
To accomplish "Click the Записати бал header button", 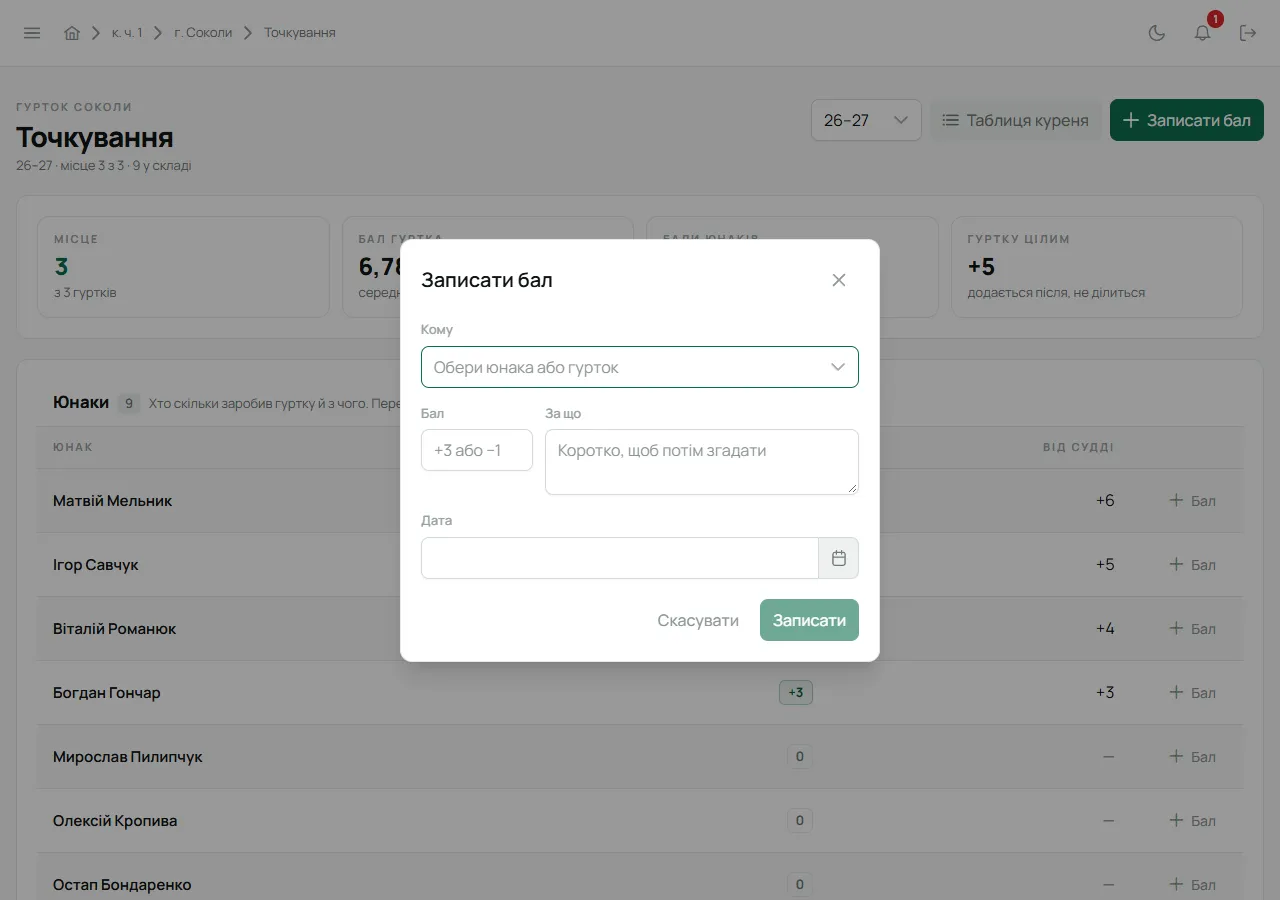I will (x=1187, y=120).
